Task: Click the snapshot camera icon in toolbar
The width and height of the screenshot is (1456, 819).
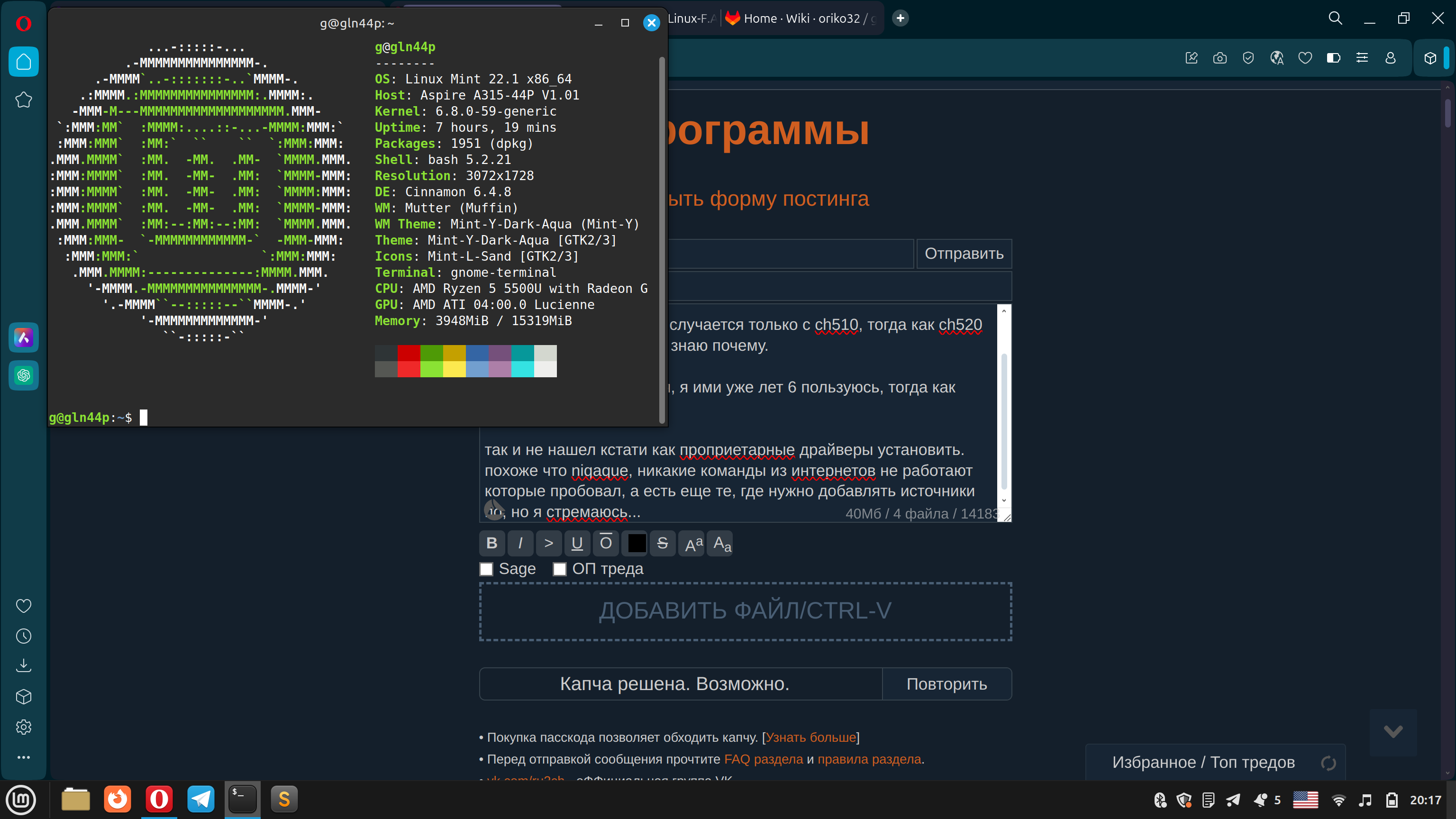Action: pos(1220,58)
